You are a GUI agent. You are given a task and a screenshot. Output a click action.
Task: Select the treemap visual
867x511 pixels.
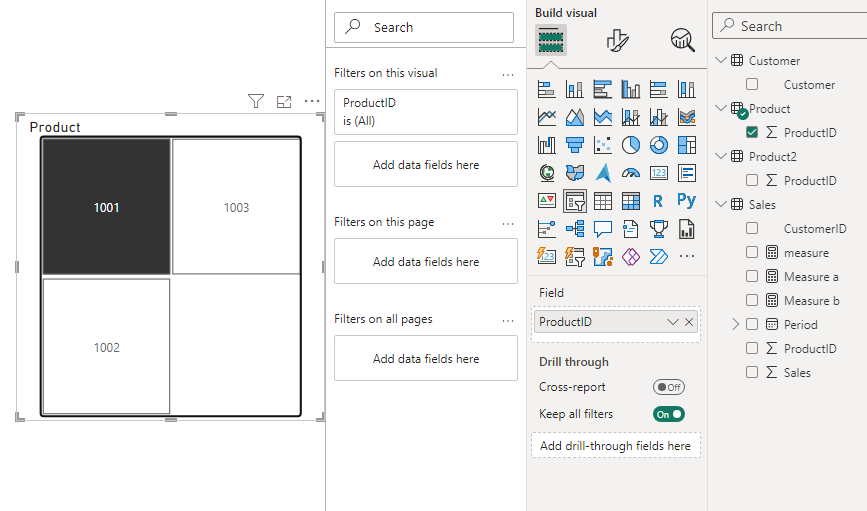pyautogui.click(x=687, y=145)
